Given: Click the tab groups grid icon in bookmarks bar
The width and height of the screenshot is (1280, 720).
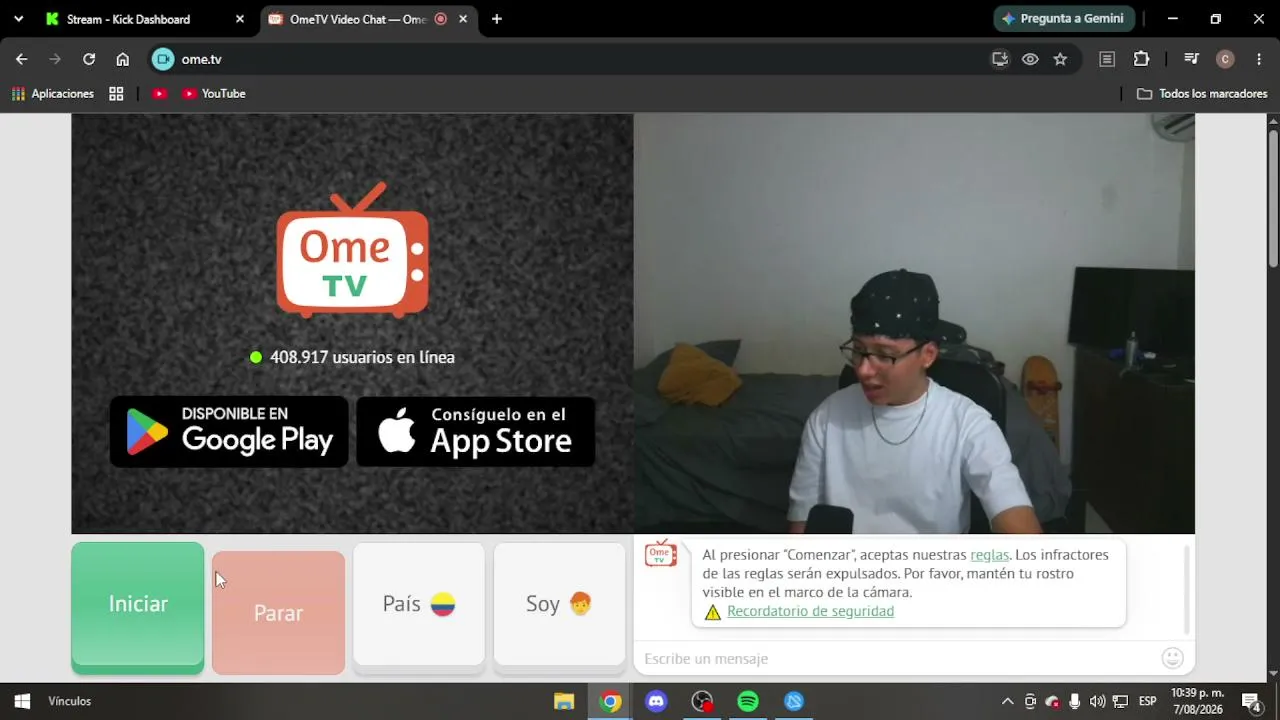Looking at the screenshot, I should (x=116, y=94).
